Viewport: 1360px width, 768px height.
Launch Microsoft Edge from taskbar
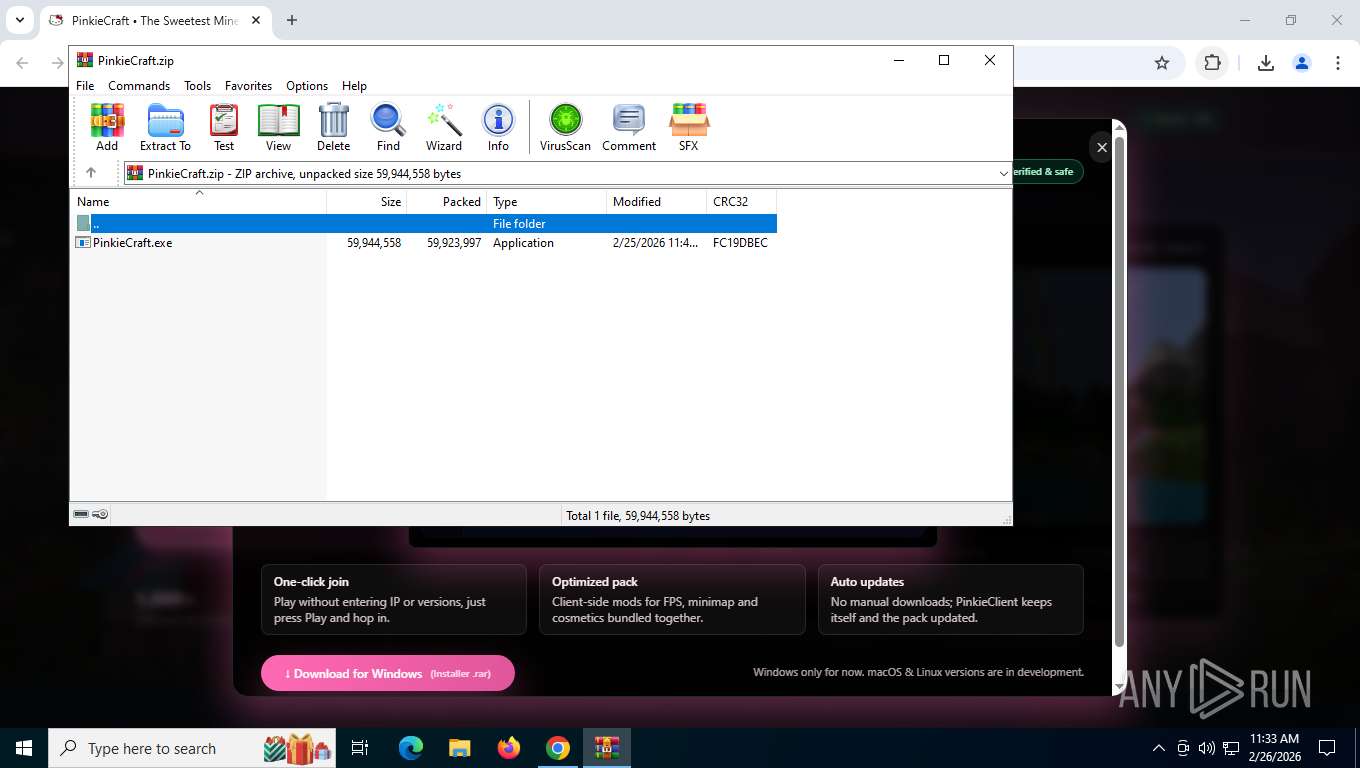coord(411,748)
